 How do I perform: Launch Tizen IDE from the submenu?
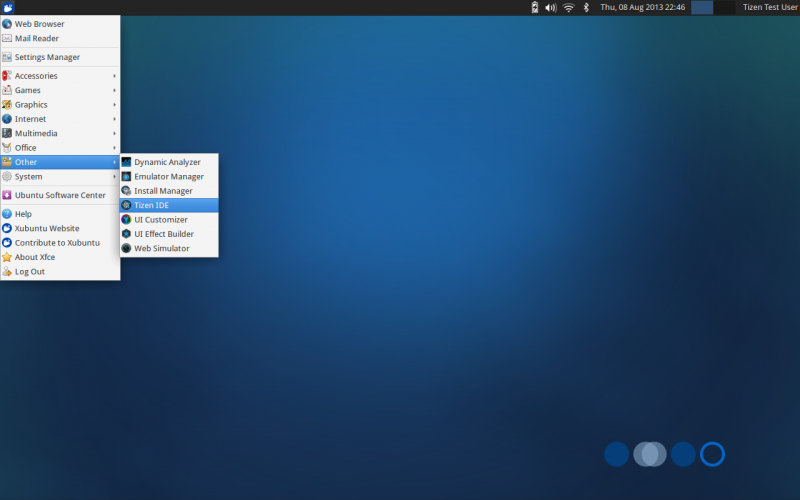click(x=169, y=205)
